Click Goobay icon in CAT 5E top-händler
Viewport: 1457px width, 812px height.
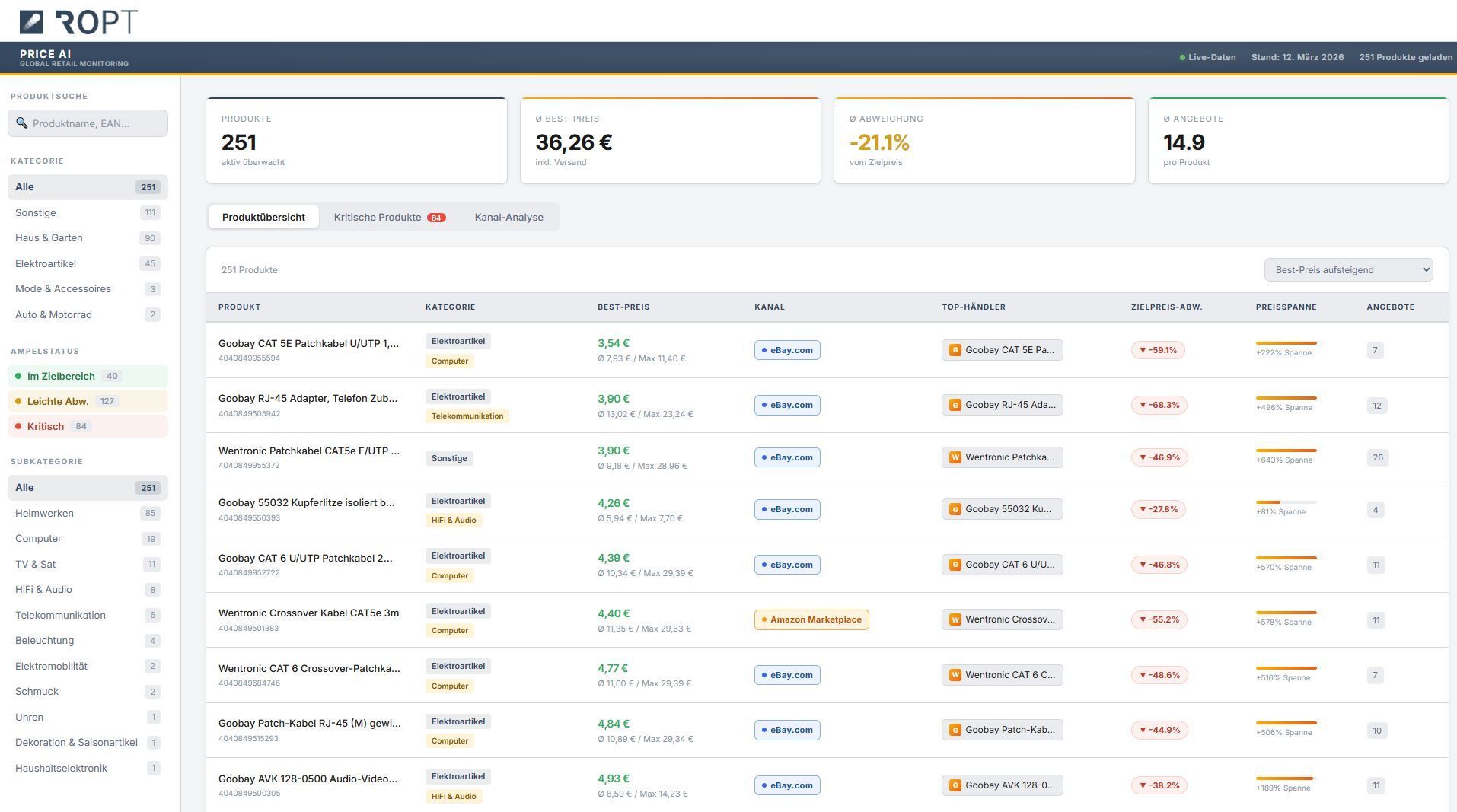955,350
